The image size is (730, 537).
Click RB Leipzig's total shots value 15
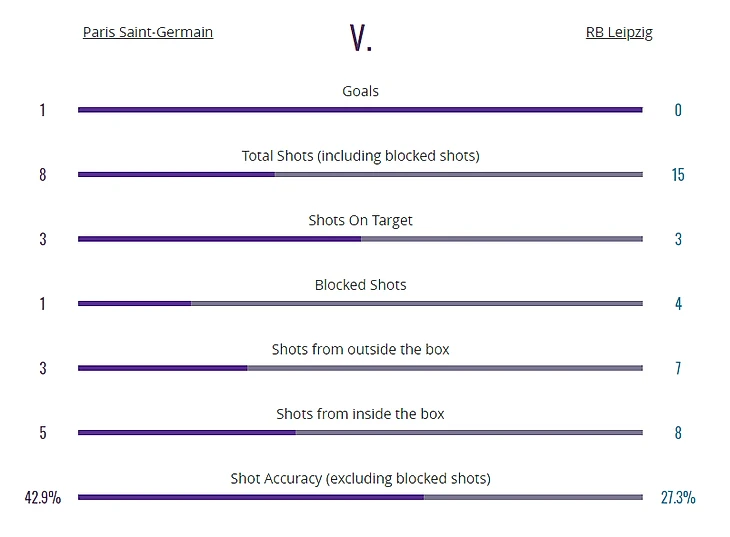pyautogui.click(x=678, y=175)
